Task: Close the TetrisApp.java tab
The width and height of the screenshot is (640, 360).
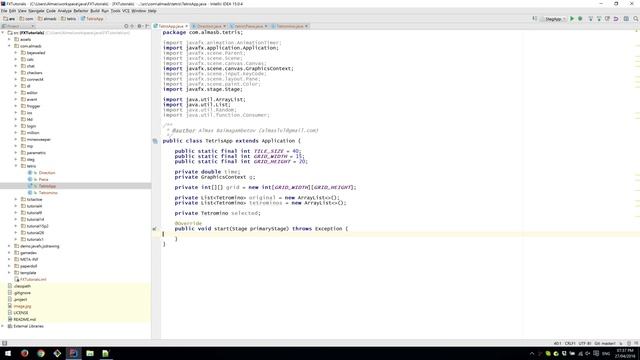Action: tap(187, 26)
